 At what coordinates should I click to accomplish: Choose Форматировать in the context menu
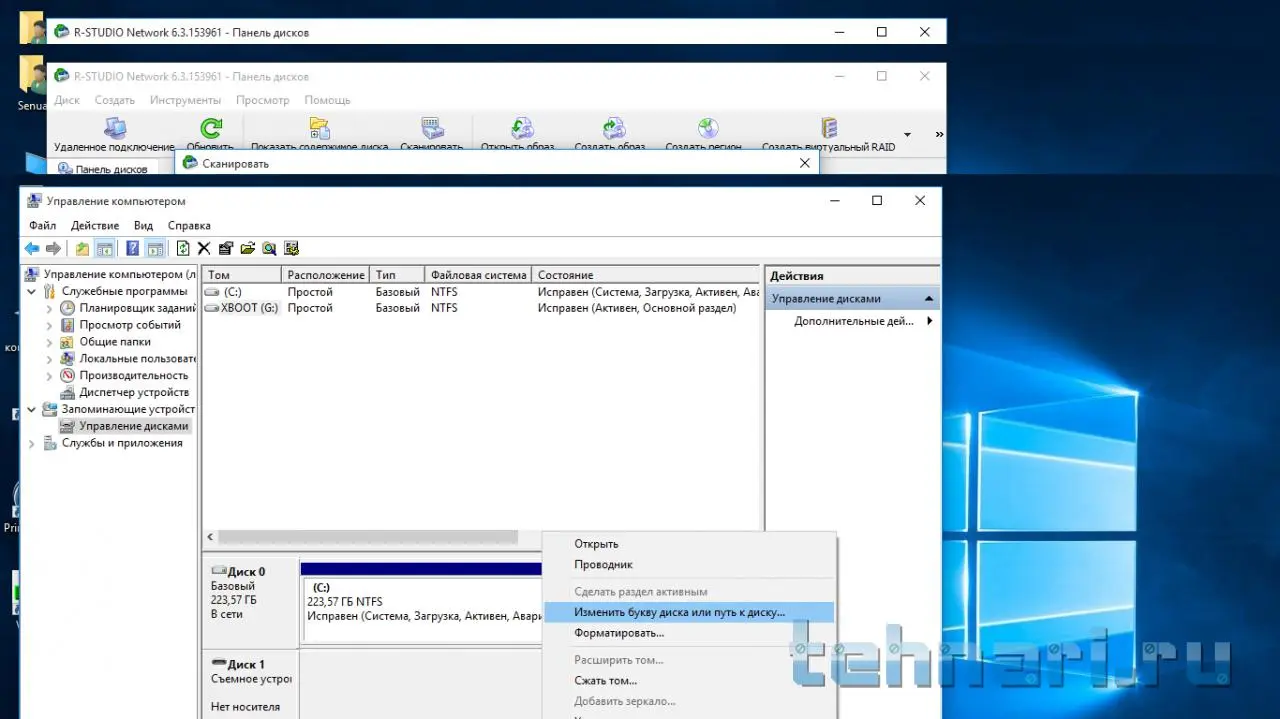[x=619, y=633]
